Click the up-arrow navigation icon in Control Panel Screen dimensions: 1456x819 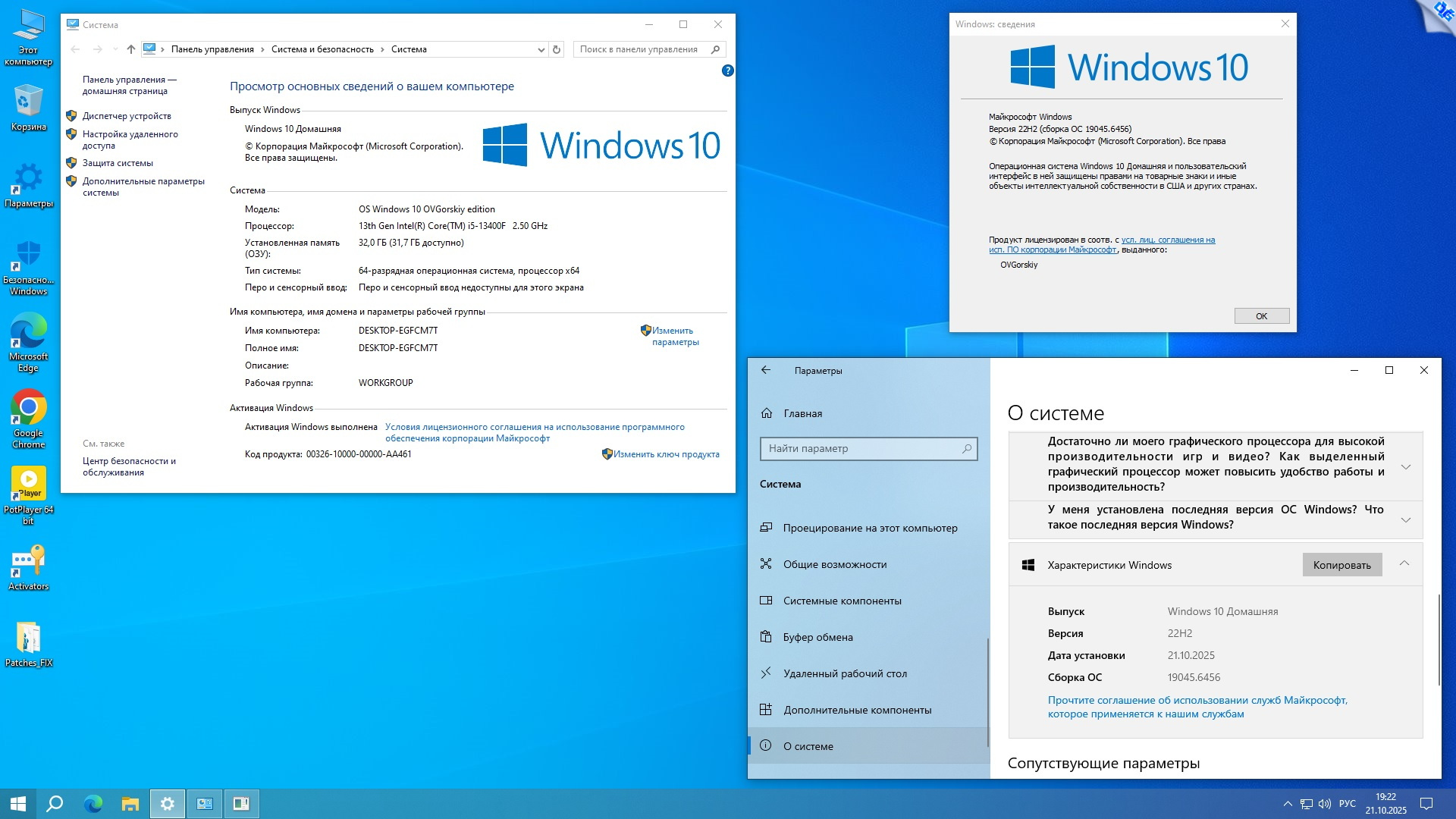pos(131,49)
